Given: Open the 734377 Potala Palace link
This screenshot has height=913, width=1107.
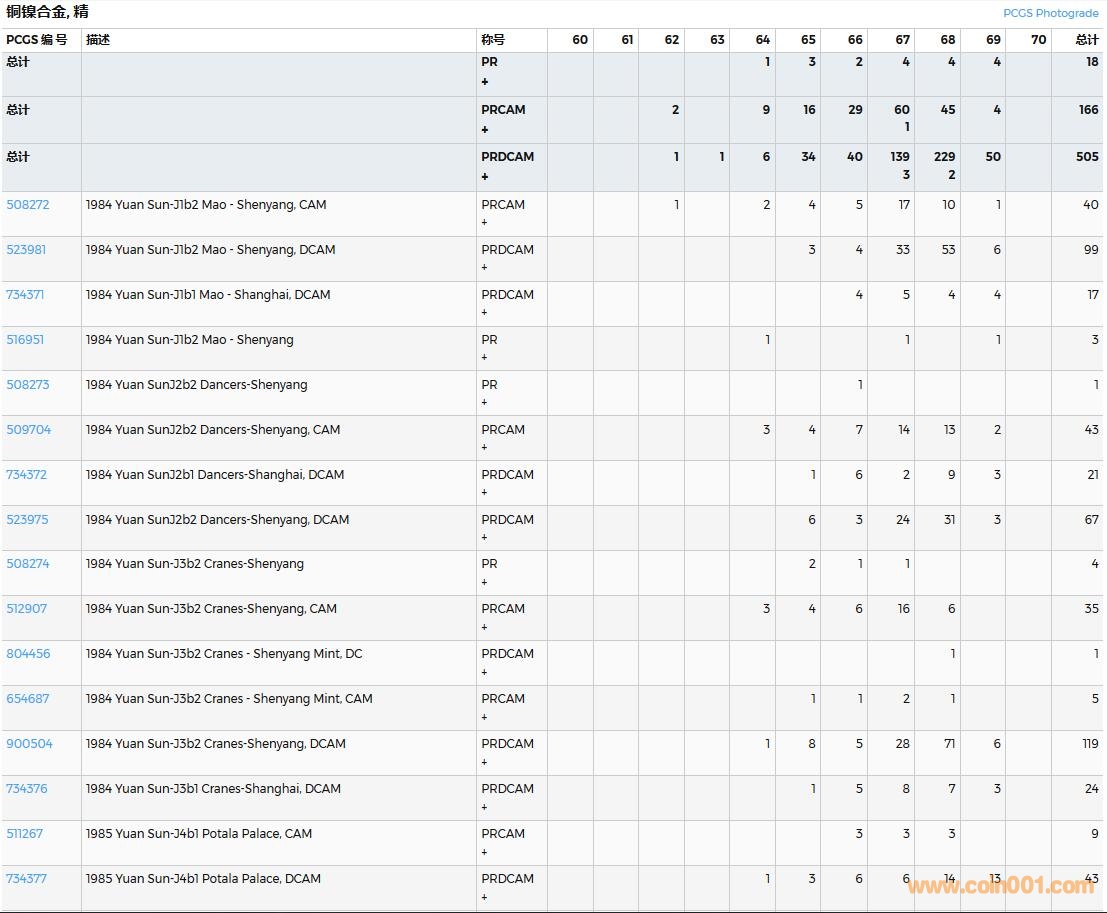Looking at the screenshot, I should point(27,879).
